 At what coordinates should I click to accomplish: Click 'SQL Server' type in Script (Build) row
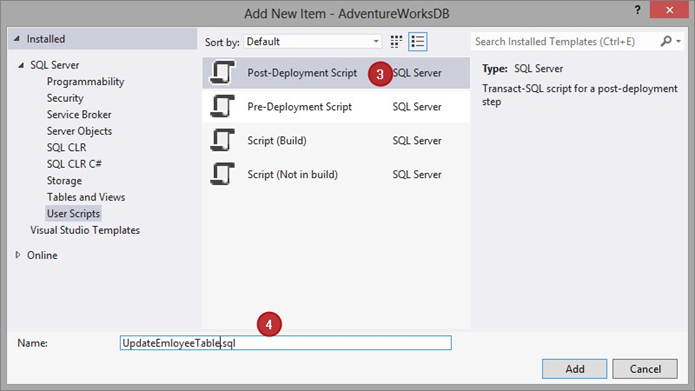[417, 141]
